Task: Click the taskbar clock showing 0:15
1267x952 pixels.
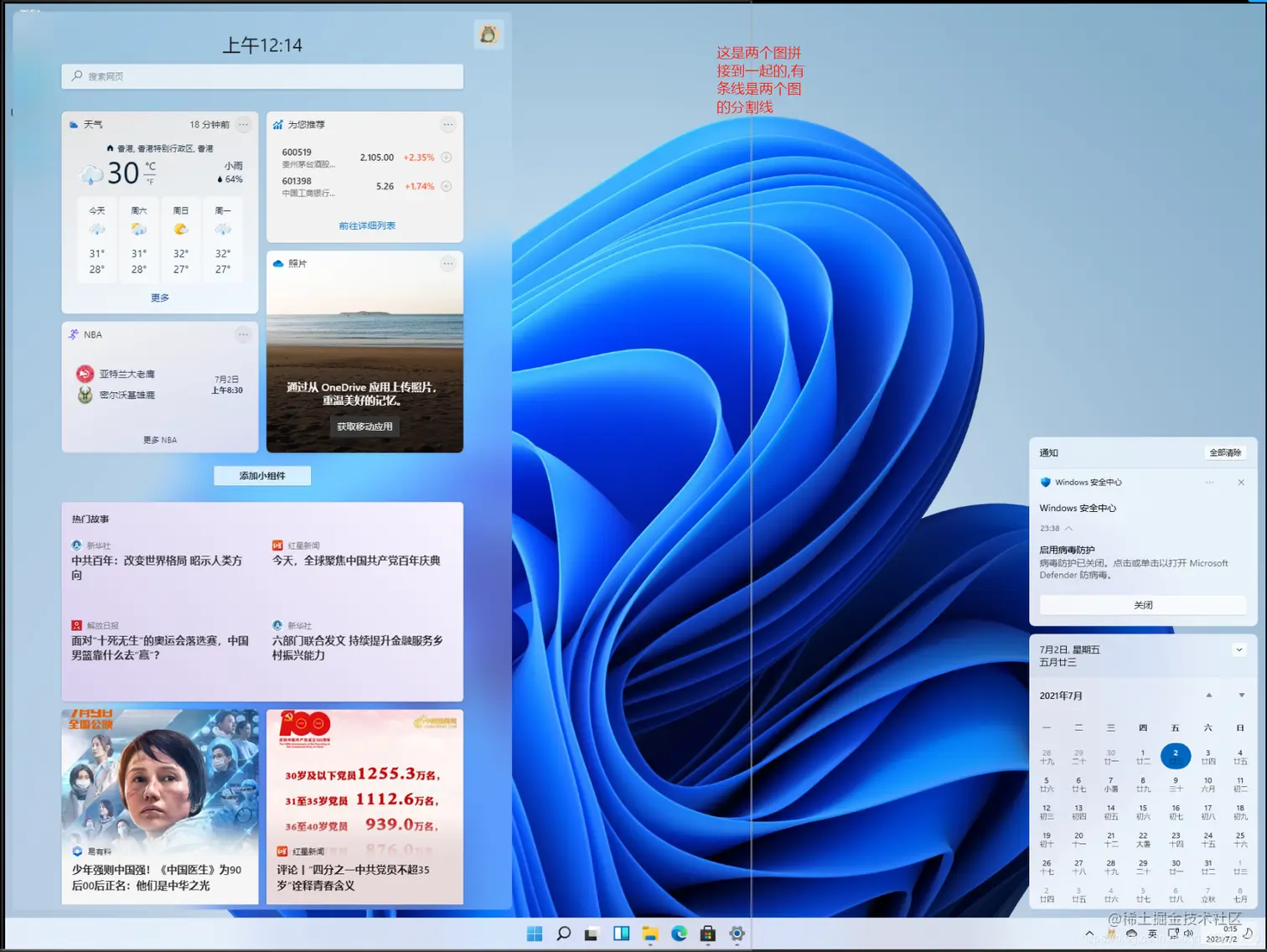Action: tap(1222, 934)
